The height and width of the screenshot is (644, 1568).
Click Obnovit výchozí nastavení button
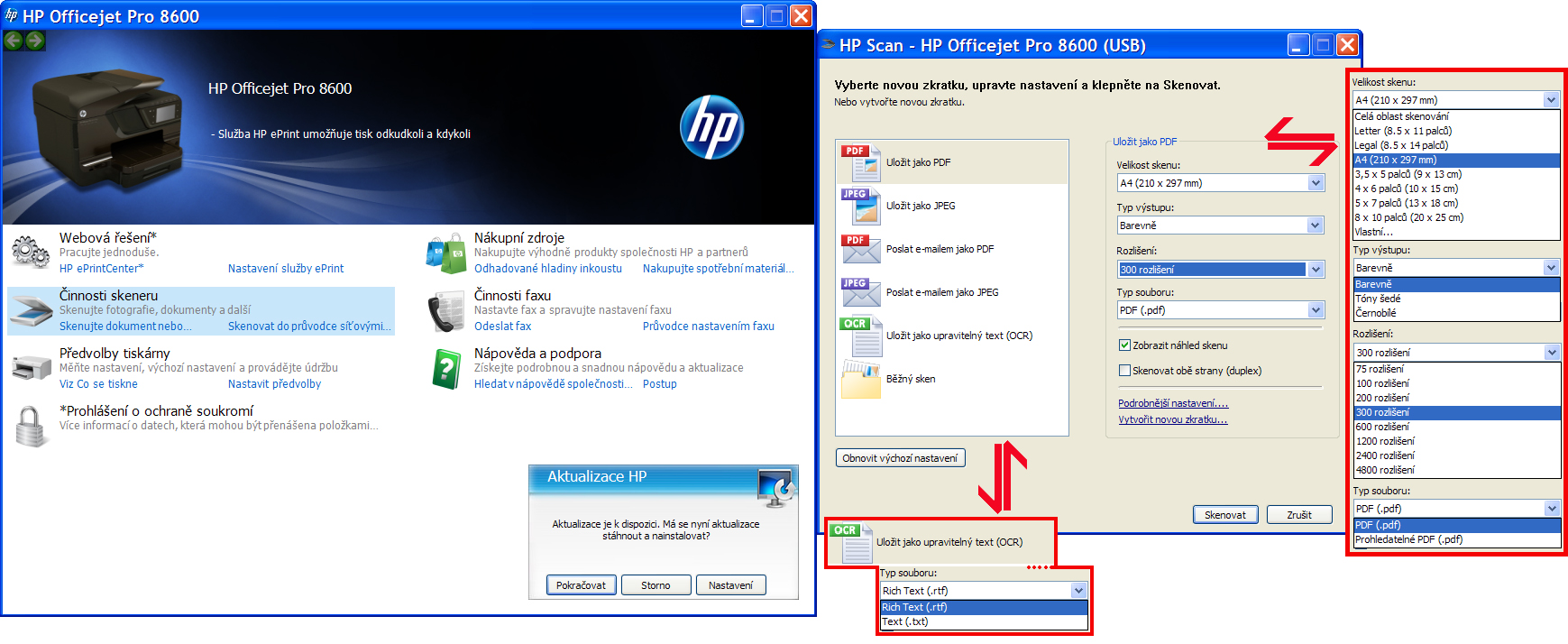[x=900, y=458]
